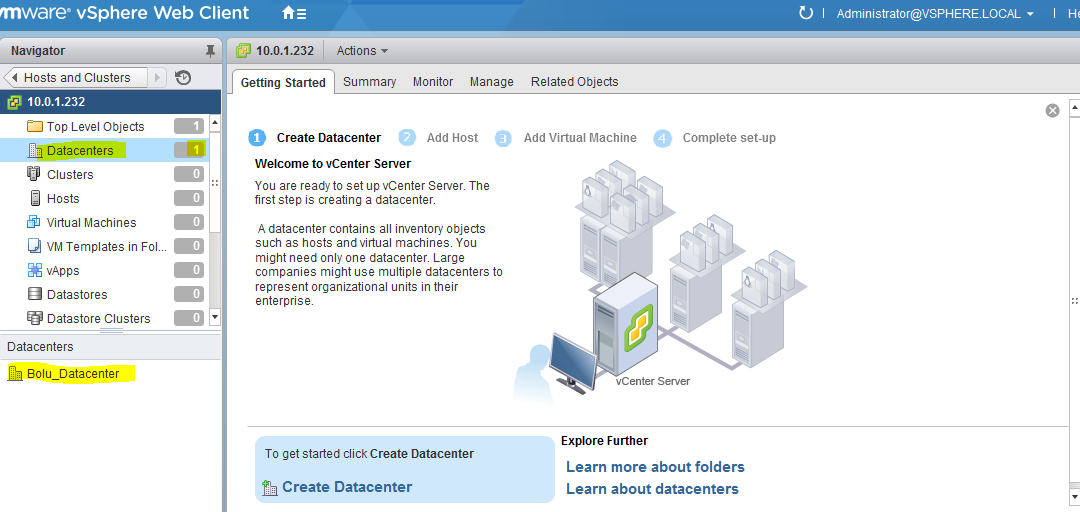This screenshot has width=1080, height=512.
Task: Click the Top Level Objects count badge
Action: click(189, 126)
